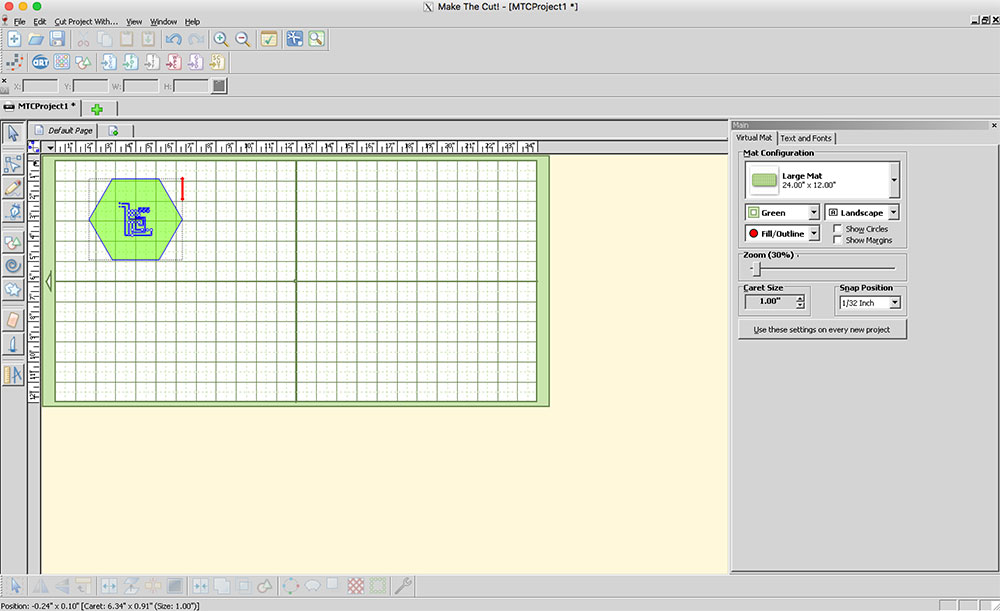Add a new page with the page-plus tab
The image size is (1000, 611).
tap(114, 131)
